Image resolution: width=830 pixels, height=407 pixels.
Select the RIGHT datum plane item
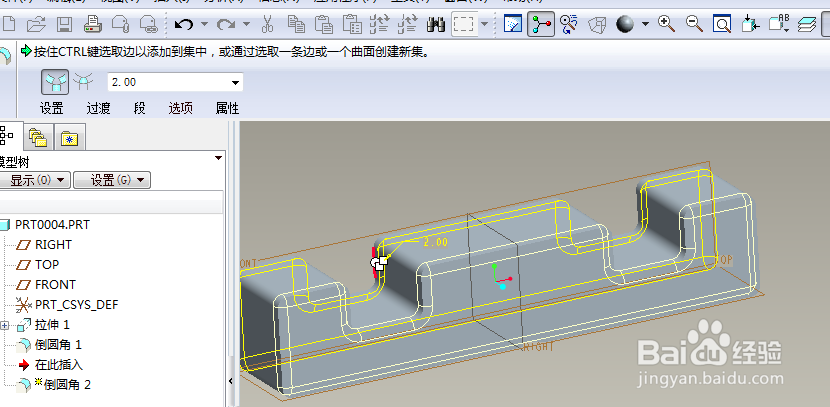pos(53,245)
